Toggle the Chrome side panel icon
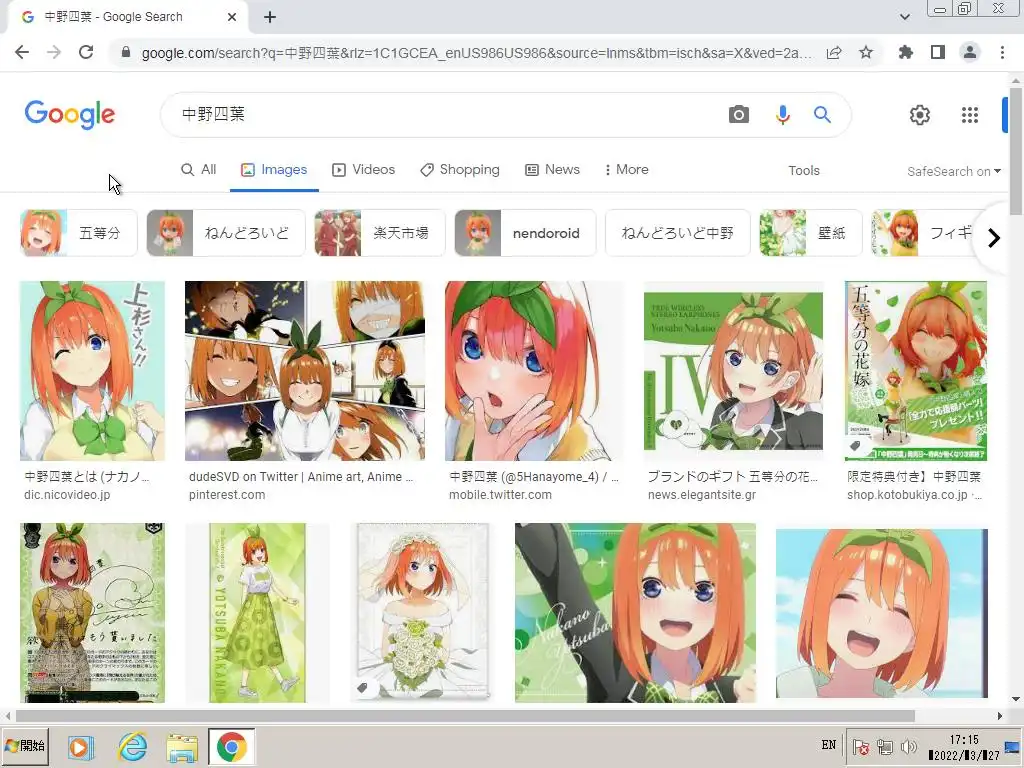Viewport: 1024px width, 768px height. [x=938, y=52]
